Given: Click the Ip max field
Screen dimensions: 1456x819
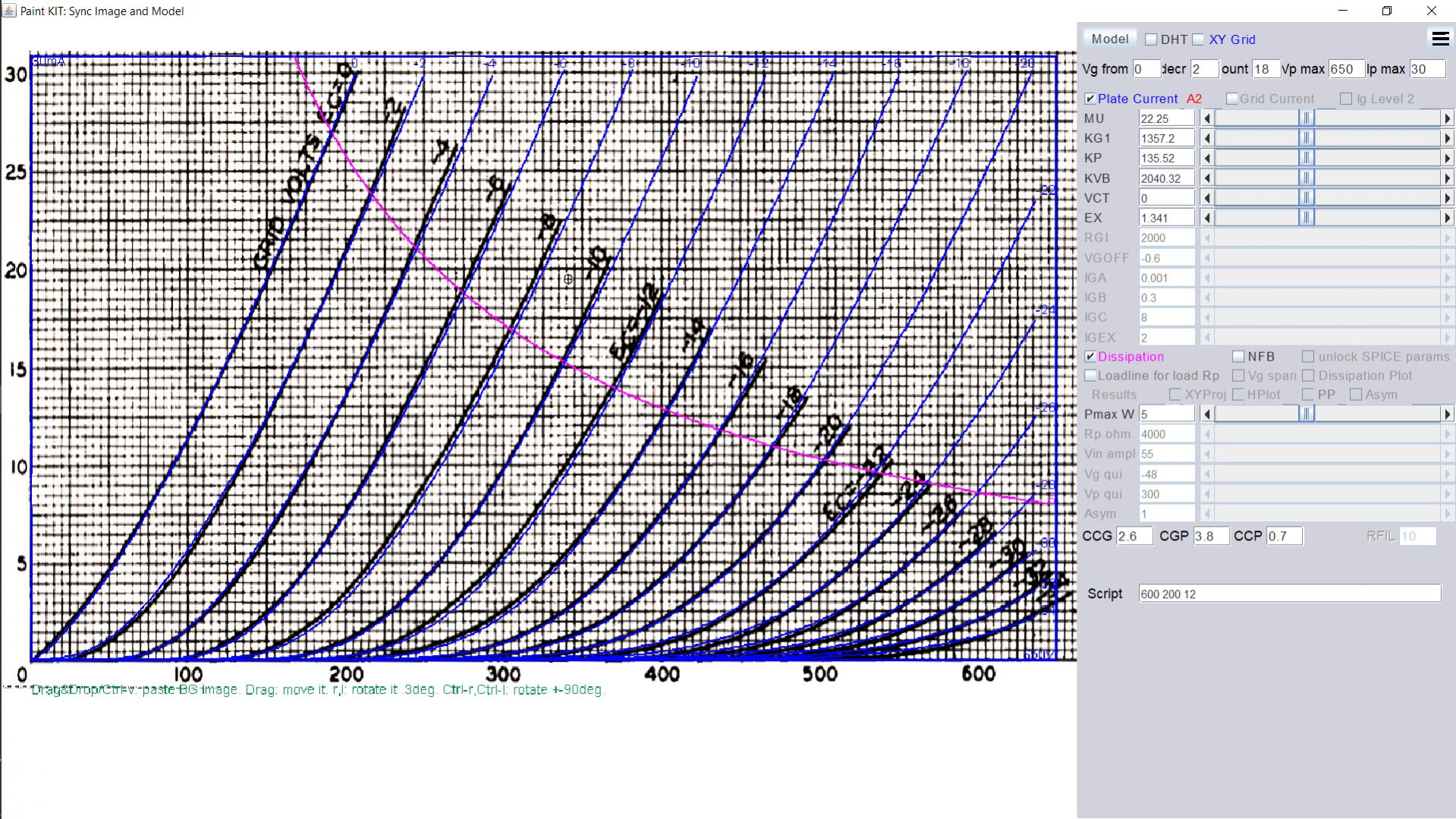Looking at the screenshot, I should point(1427,69).
